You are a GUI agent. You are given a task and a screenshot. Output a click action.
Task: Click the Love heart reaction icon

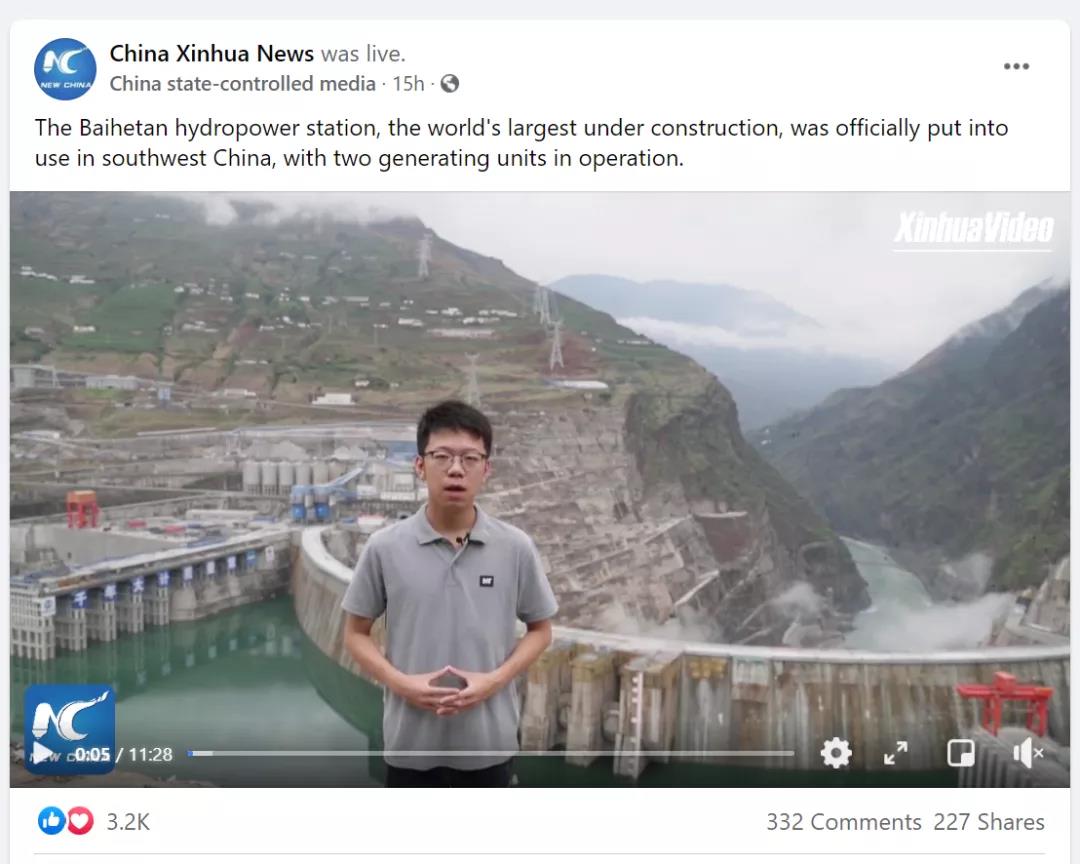pos(79,821)
